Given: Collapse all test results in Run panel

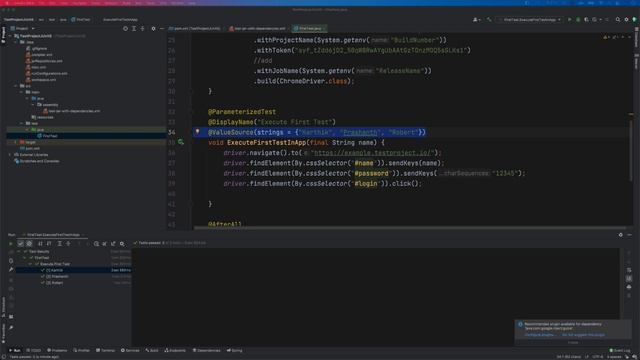Looking at the screenshot, I should pyautogui.click(x=68, y=244).
